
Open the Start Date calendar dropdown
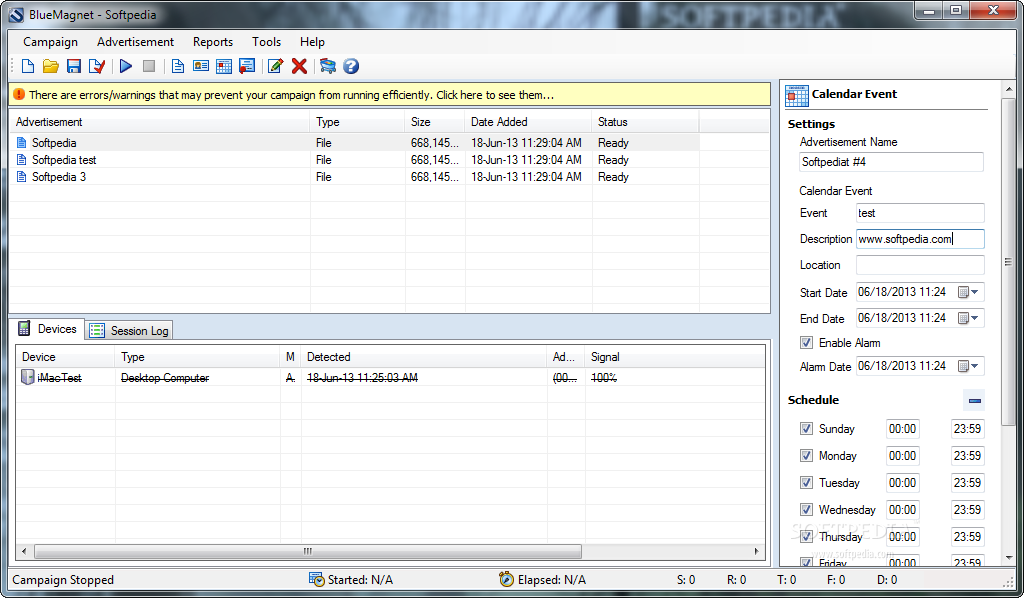coord(968,292)
